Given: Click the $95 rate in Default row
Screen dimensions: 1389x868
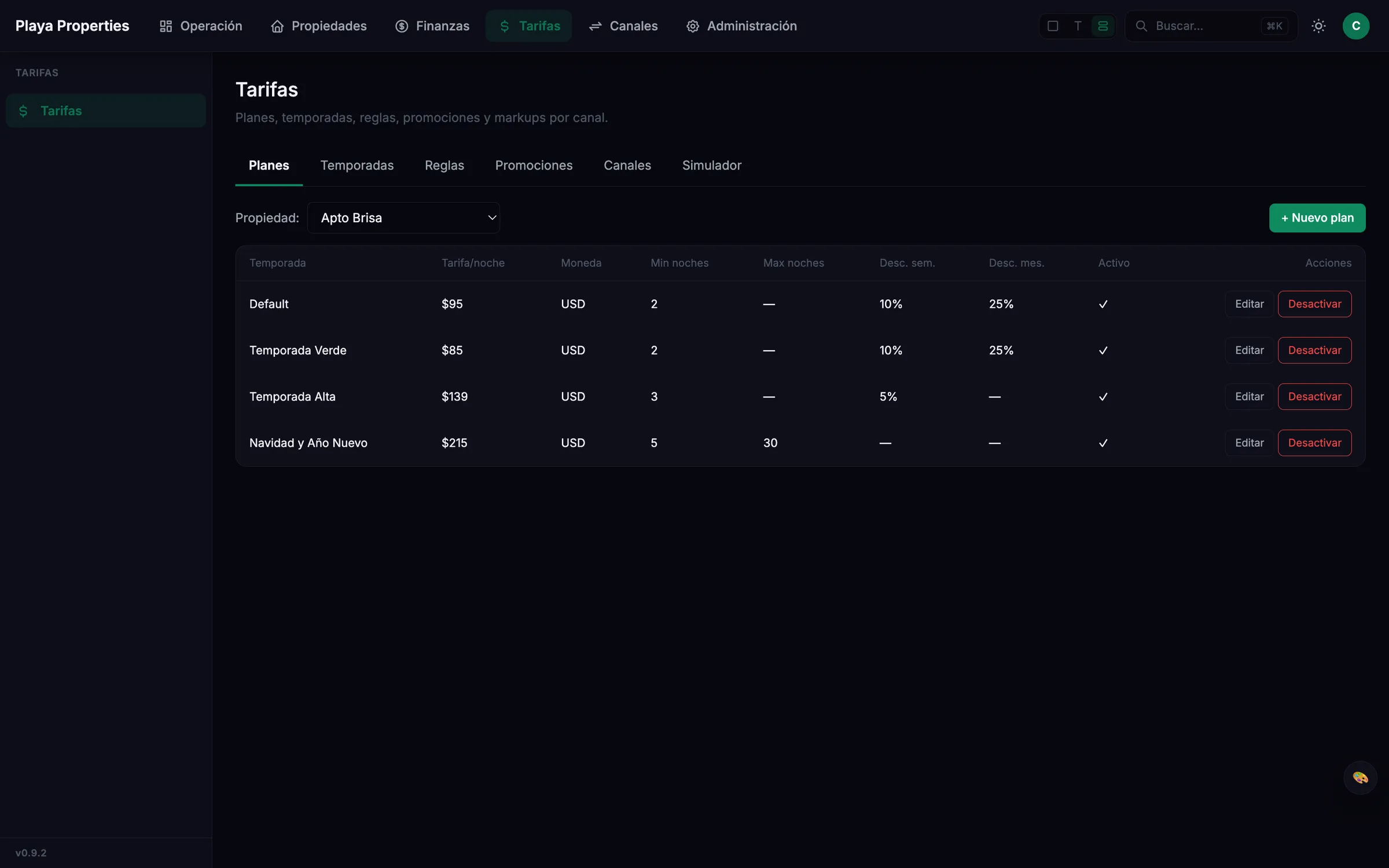Looking at the screenshot, I should [452, 304].
